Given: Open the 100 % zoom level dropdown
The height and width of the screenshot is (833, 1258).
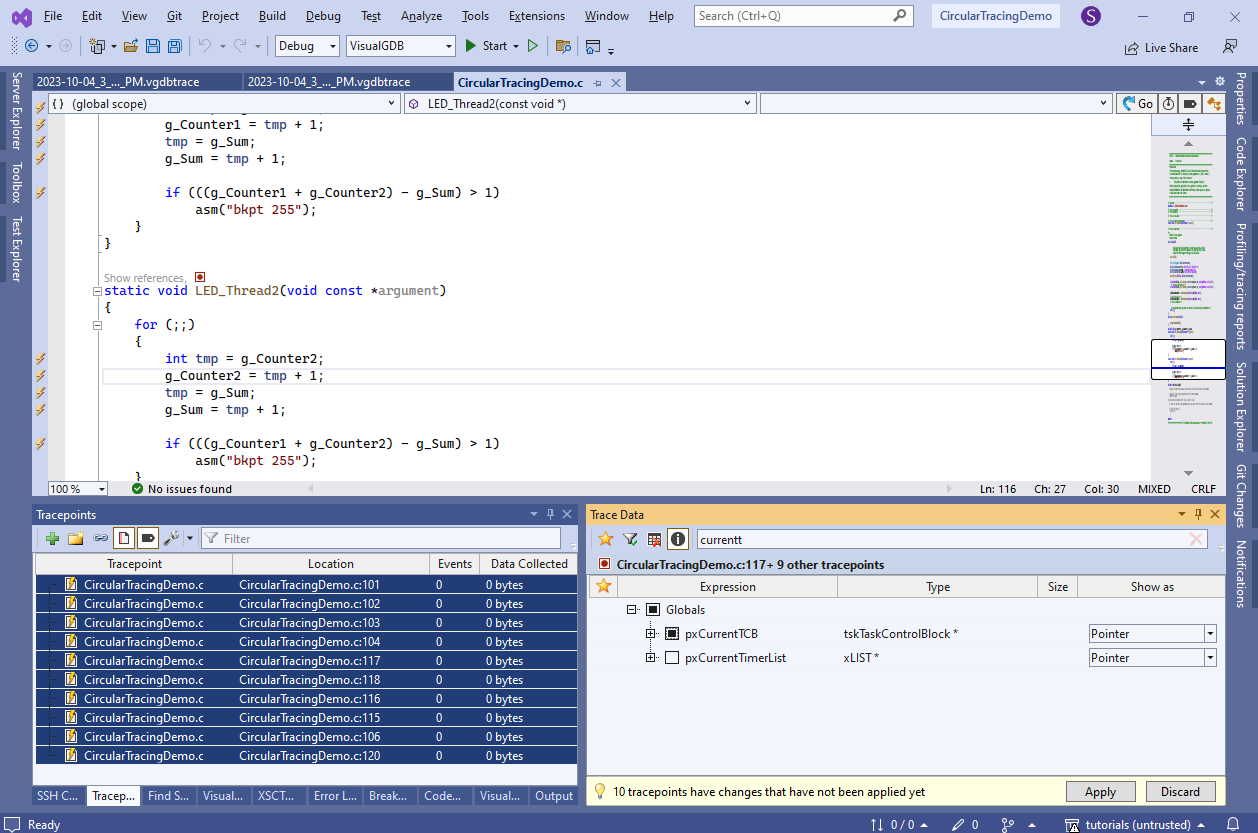Looking at the screenshot, I should coord(78,489).
